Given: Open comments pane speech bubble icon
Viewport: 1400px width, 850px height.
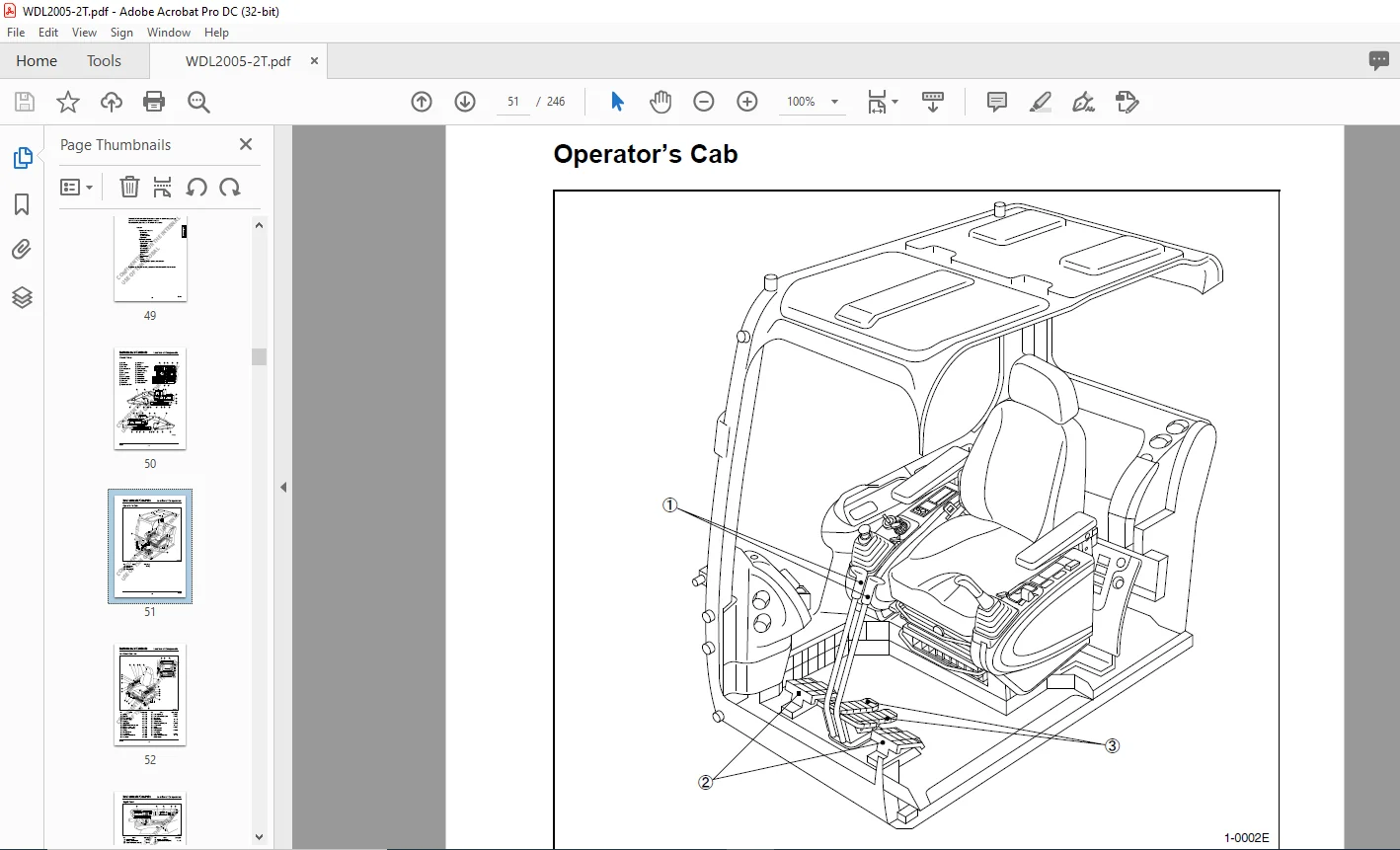Looking at the screenshot, I should point(1379,61).
